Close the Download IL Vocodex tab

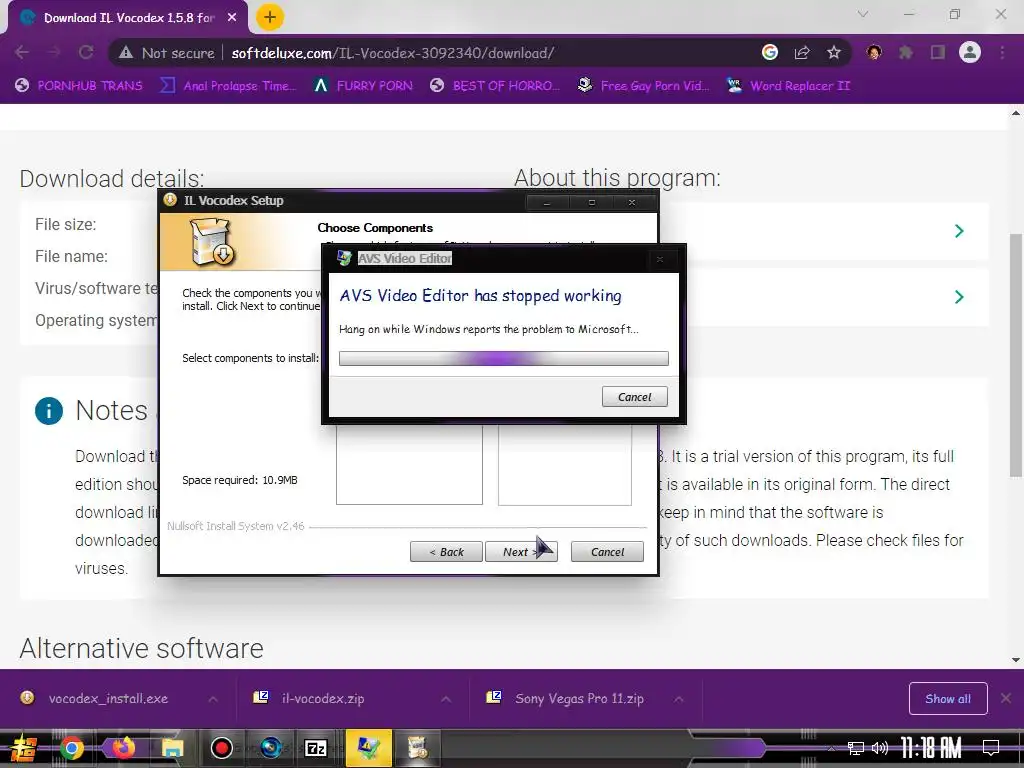click(232, 18)
